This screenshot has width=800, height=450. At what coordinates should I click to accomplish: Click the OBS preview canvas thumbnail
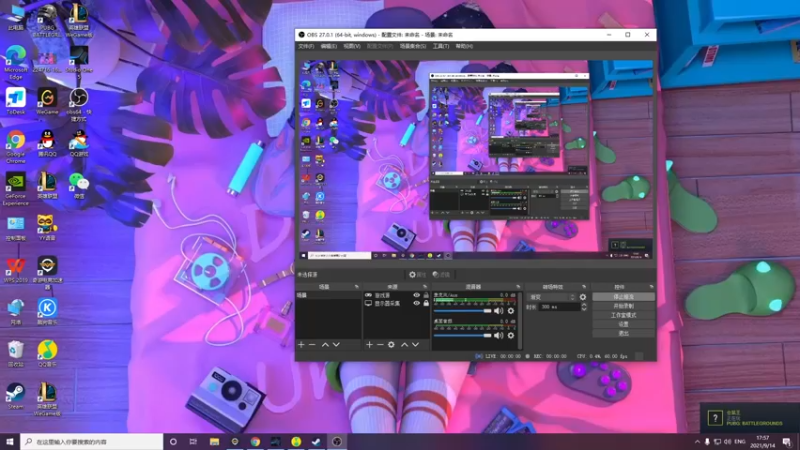tap(476, 160)
